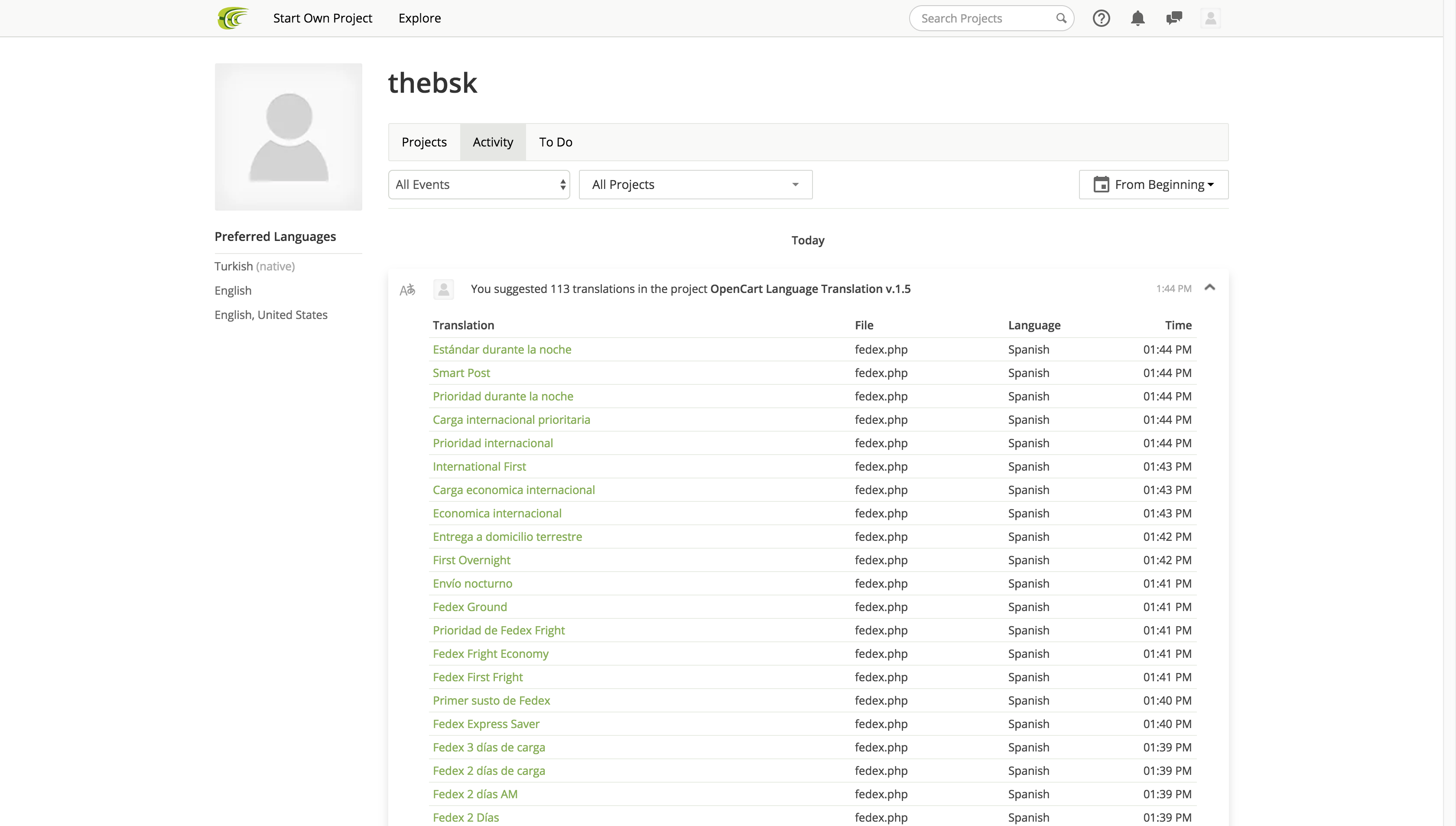Switch to the Activity tab
This screenshot has width=1456, height=826.
[493, 142]
